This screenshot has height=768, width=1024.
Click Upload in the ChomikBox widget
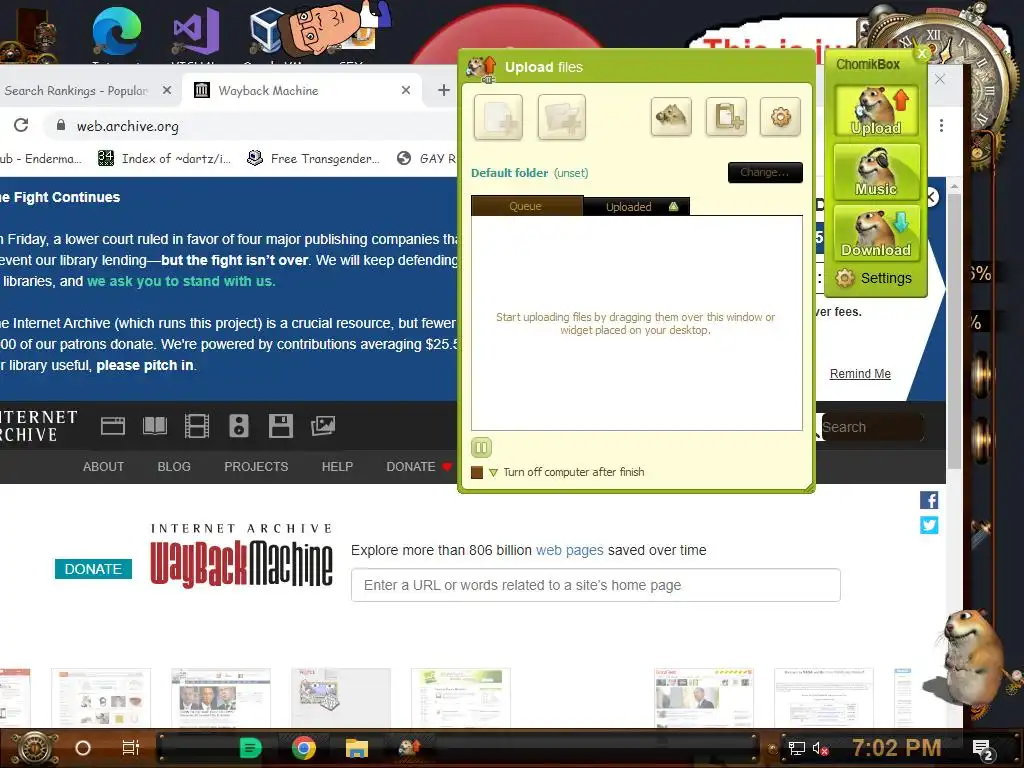click(876, 110)
